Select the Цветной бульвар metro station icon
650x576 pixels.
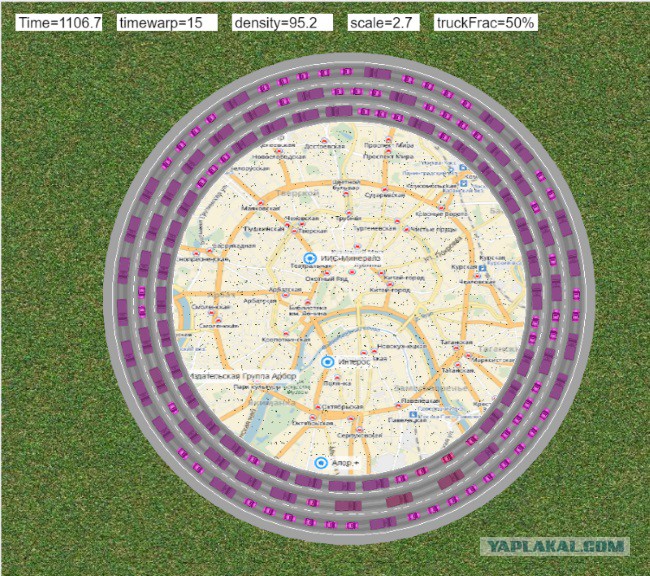346,194
